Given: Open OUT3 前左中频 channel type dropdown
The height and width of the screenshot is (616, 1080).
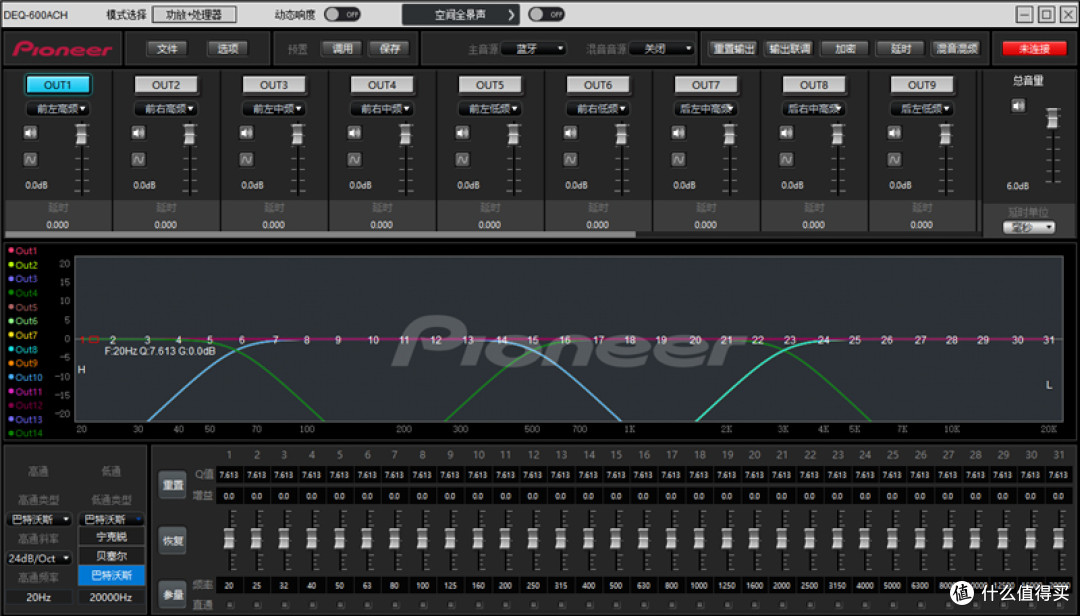Looking at the screenshot, I should pyautogui.click(x=274, y=109).
